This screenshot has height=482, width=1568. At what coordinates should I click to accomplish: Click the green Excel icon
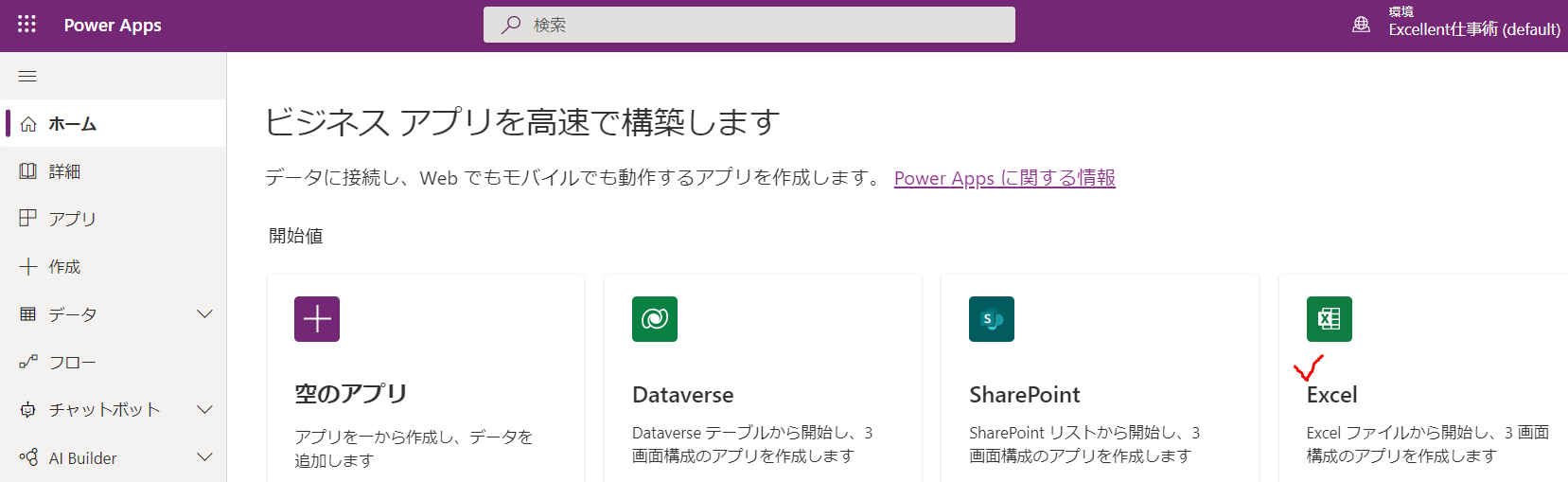[1330, 319]
